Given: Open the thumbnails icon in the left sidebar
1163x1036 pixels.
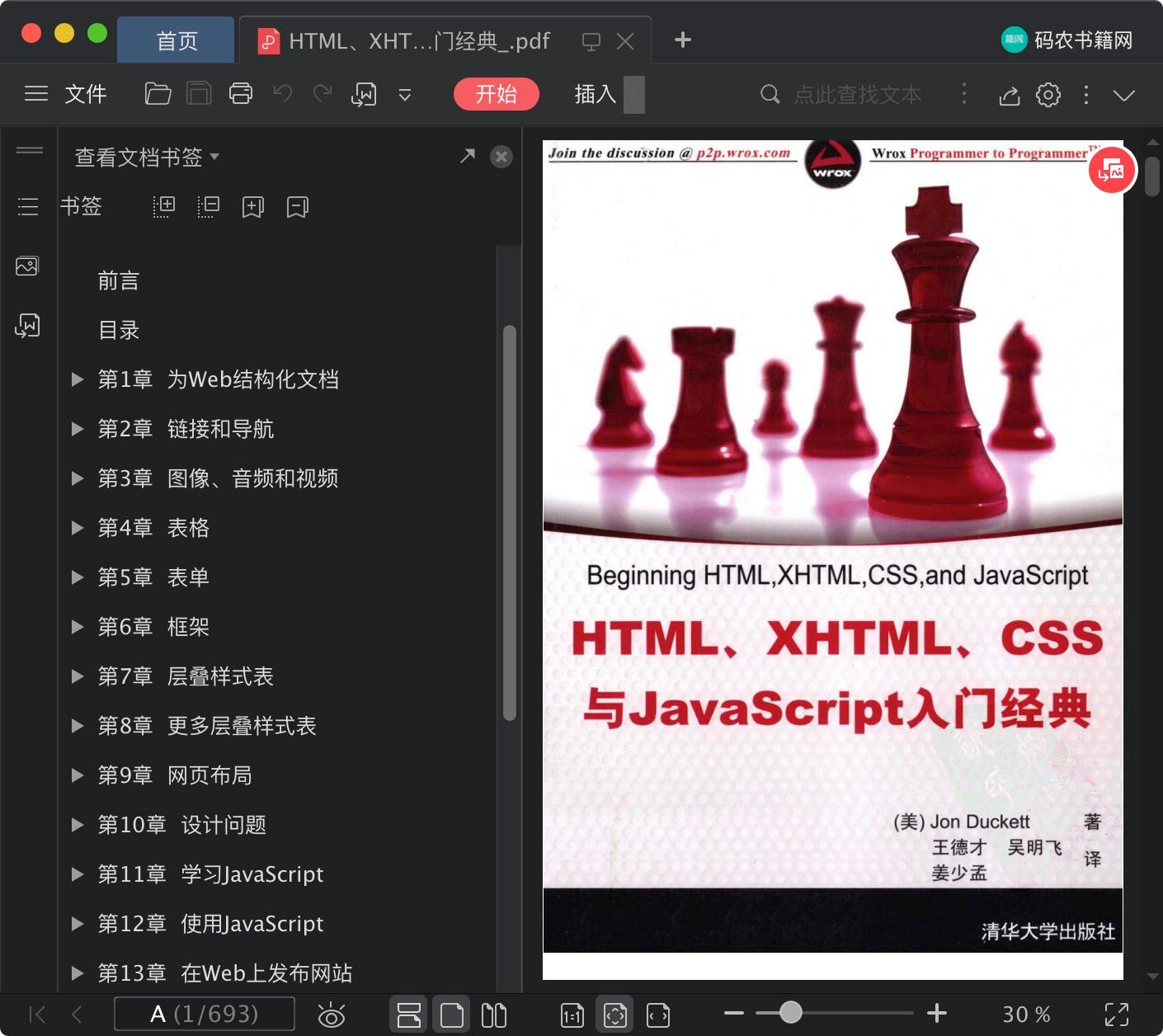Looking at the screenshot, I should [x=27, y=266].
